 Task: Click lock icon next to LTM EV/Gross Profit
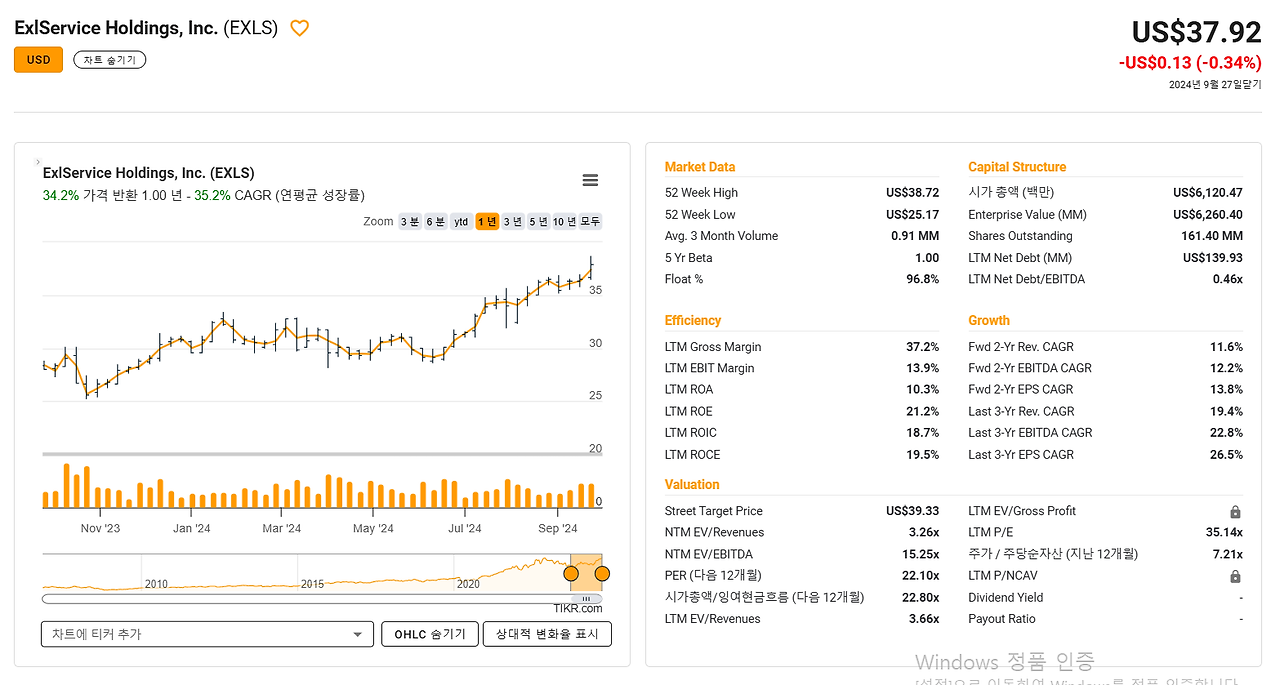click(1235, 511)
